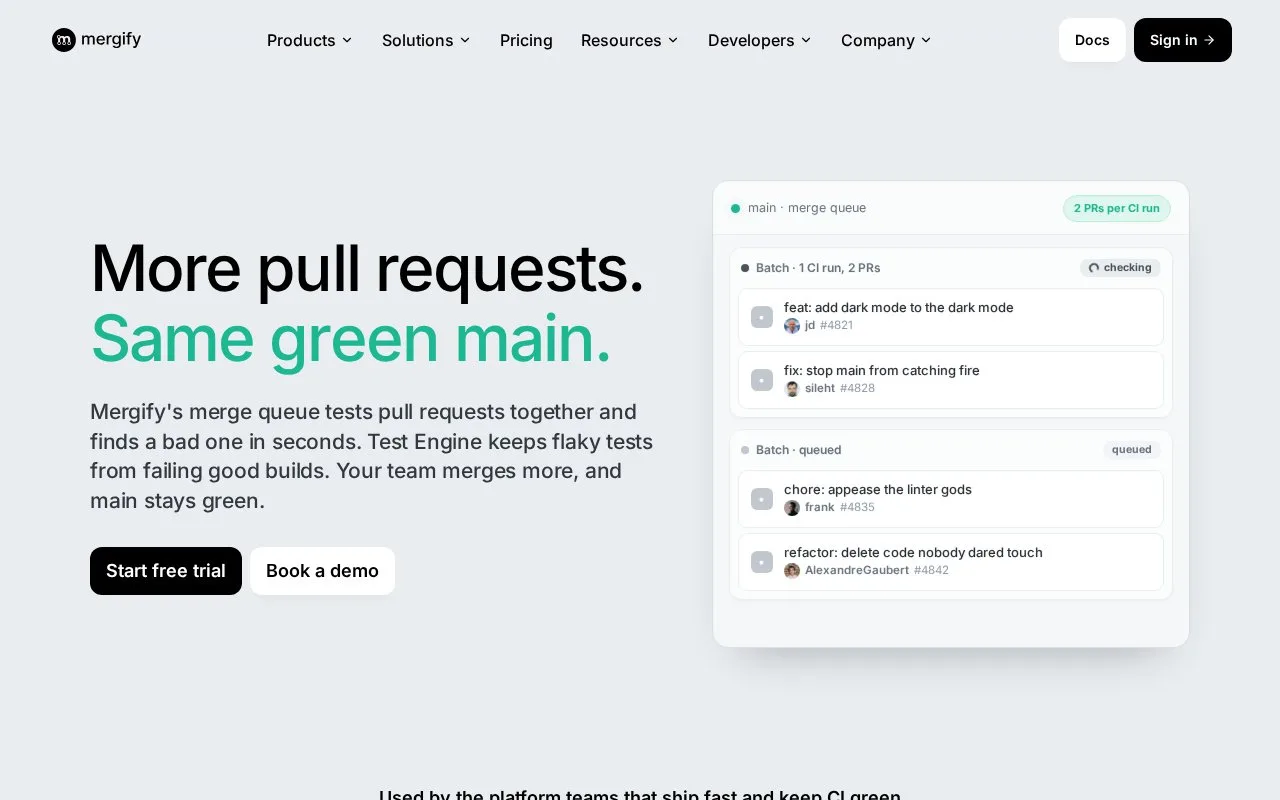1280x800 pixels.
Task: Click the PR number #4821
Action: 837,326
